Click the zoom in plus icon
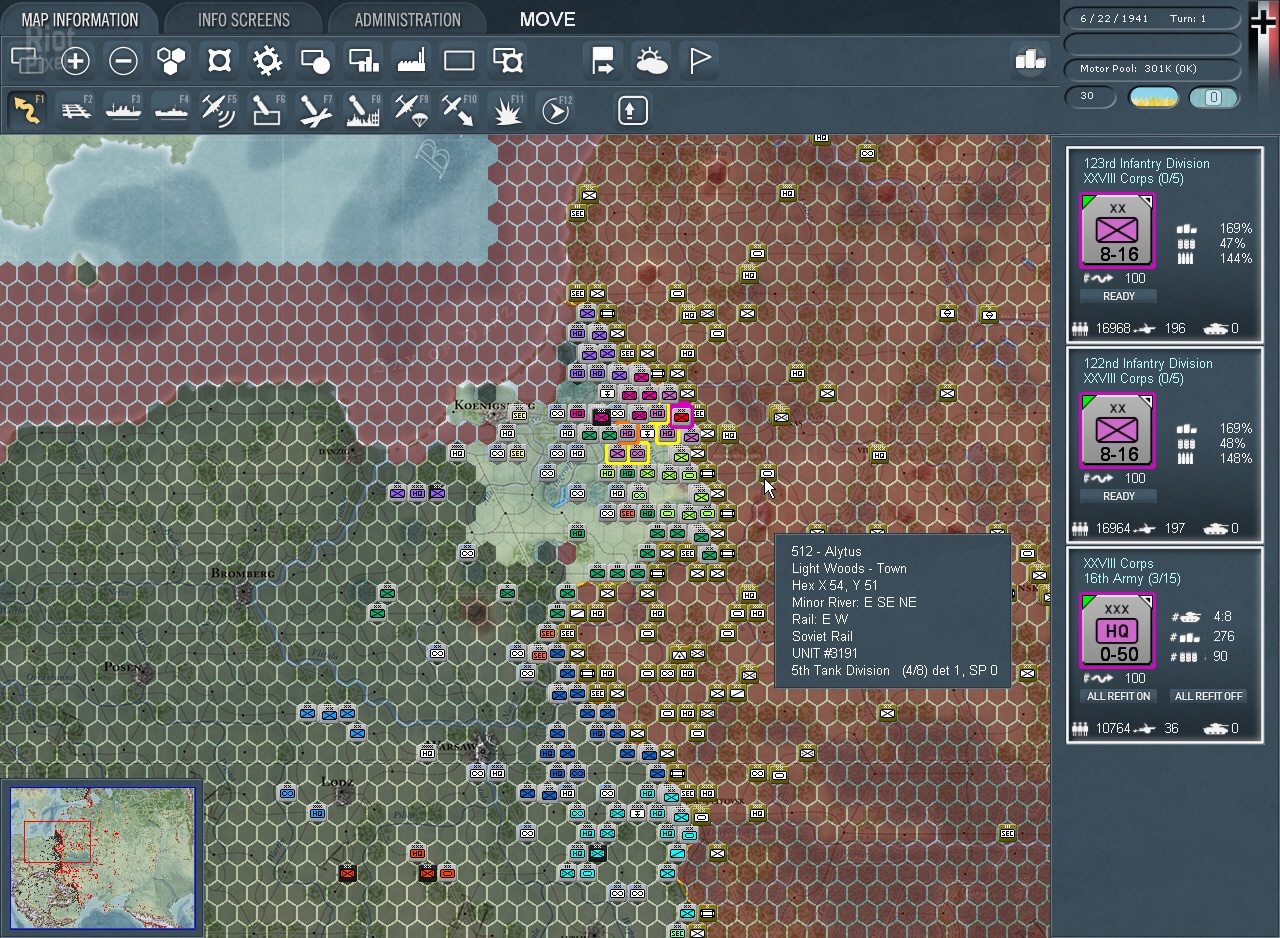 click(76, 62)
